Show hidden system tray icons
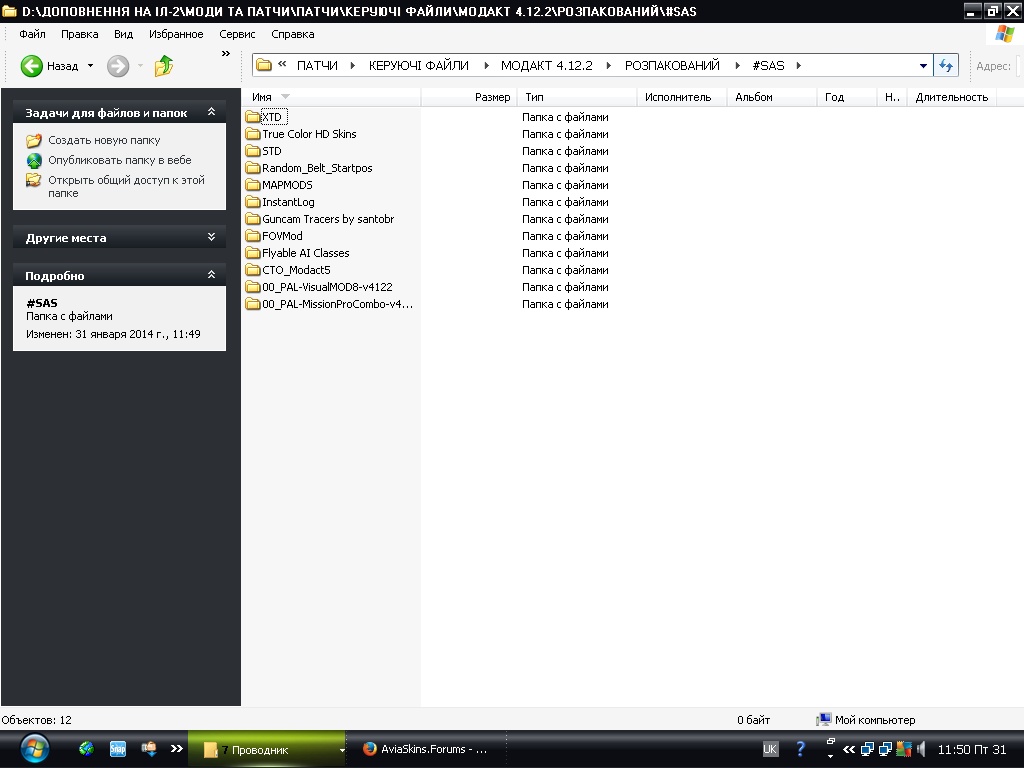This screenshot has height=768, width=1024. click(849, 749)
